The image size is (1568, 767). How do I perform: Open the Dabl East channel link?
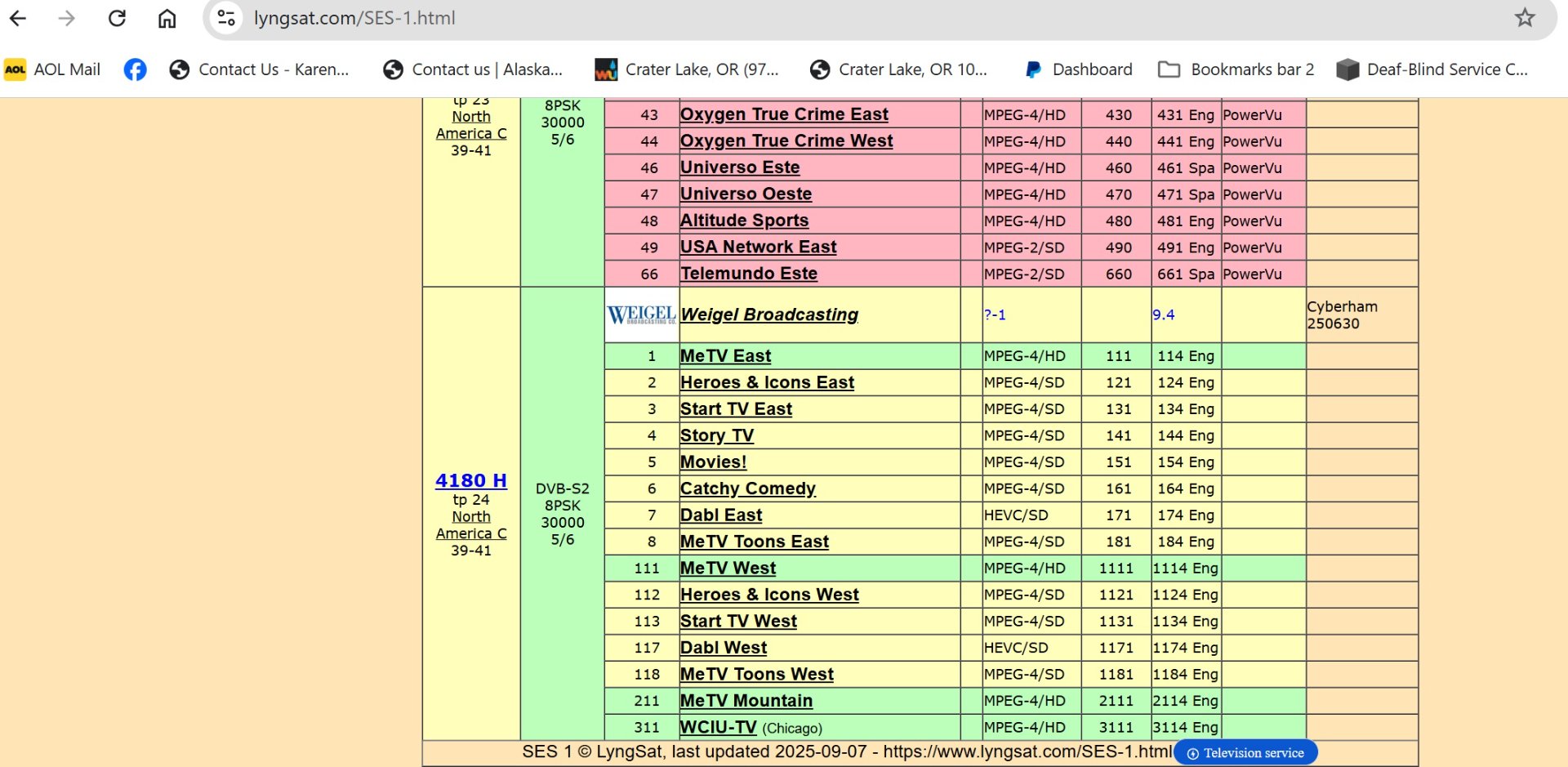721,515
